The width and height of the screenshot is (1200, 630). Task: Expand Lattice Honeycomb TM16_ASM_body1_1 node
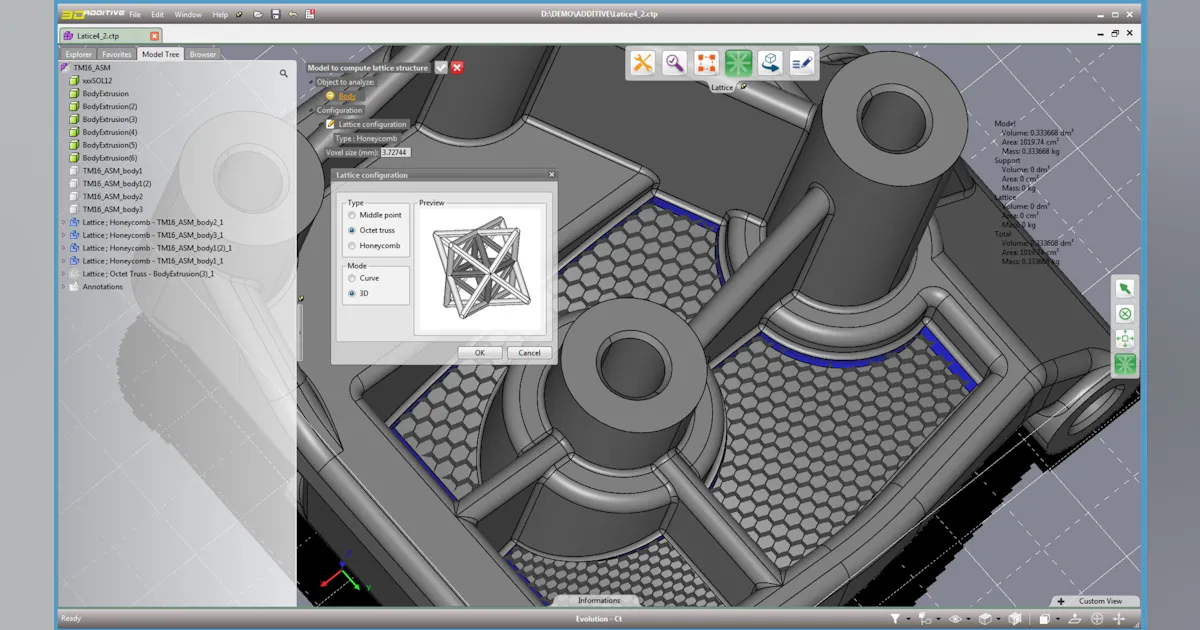click(64, 261)
